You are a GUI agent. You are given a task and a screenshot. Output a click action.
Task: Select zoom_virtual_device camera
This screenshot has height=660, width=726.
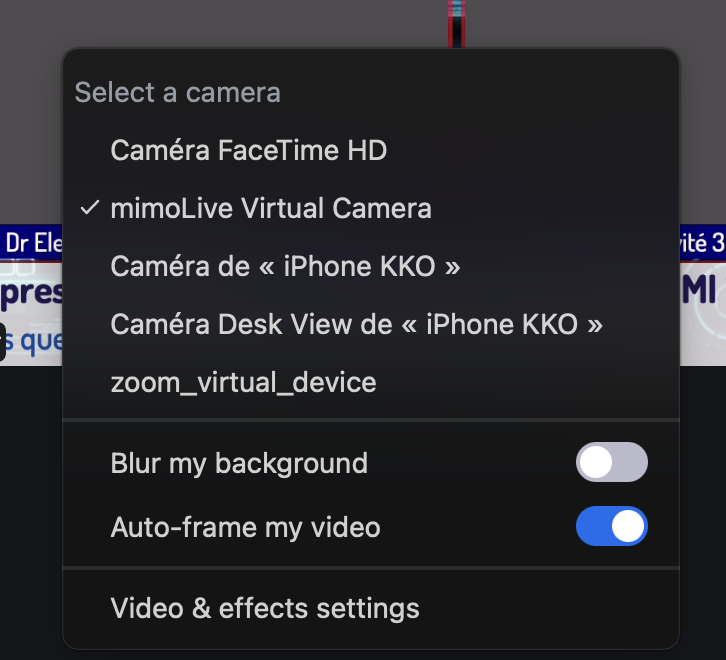(243, 382)
